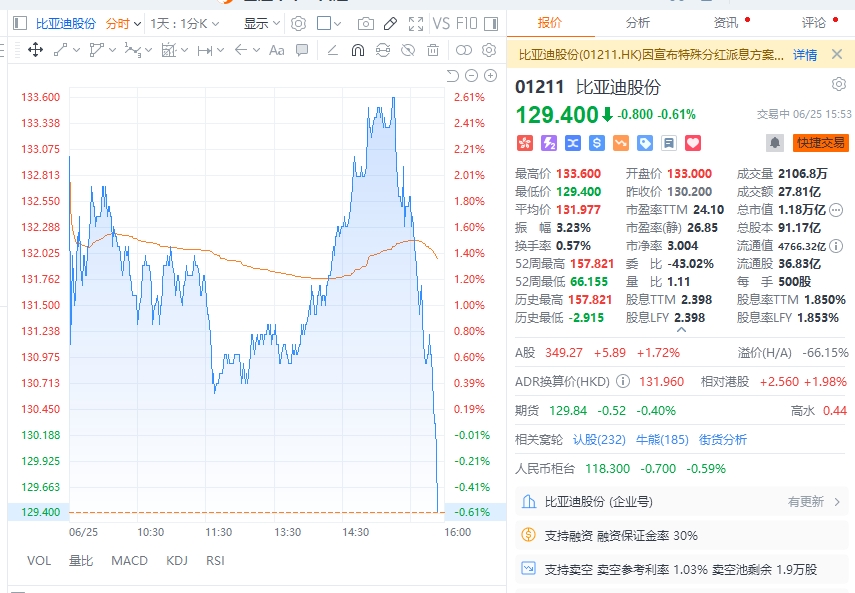Zoom out chart with minus icon
Viewport: 855px width, 593px height.
(x=472, y=76)
